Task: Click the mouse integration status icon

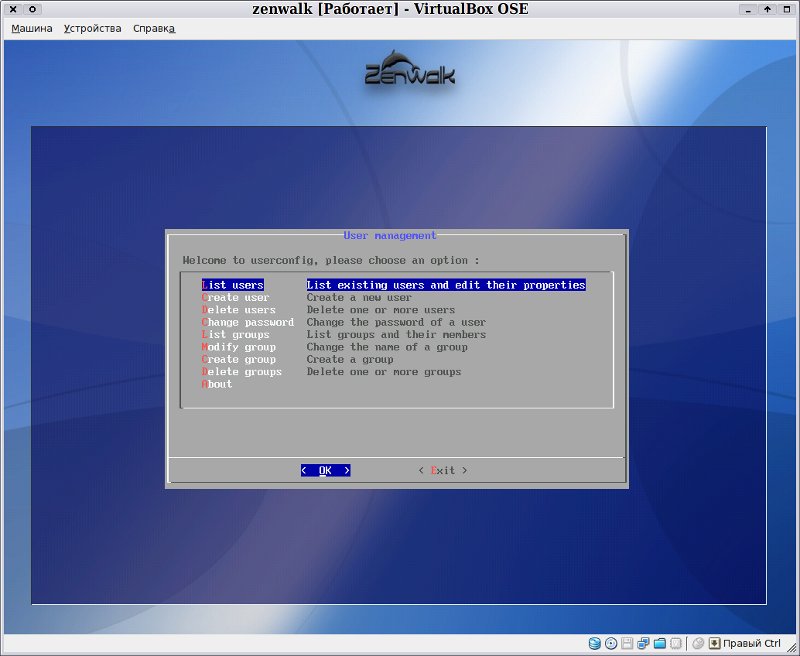Action: coord(698,643)
